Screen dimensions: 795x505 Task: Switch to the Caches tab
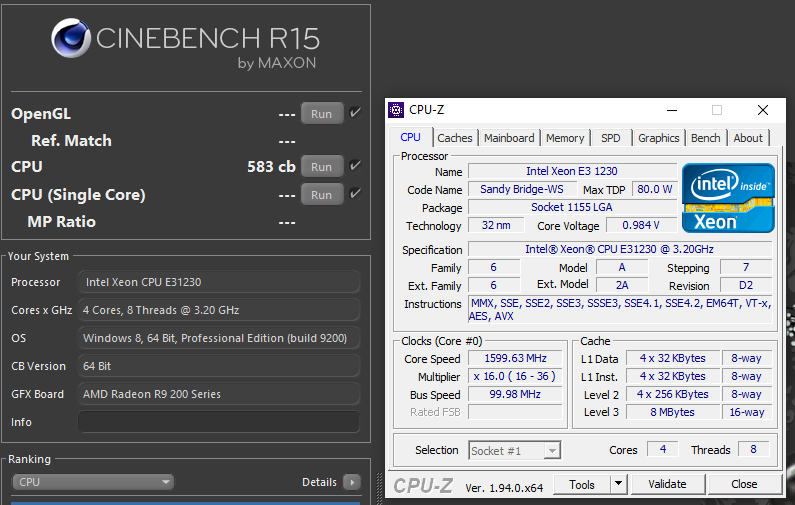coord(455,138)
